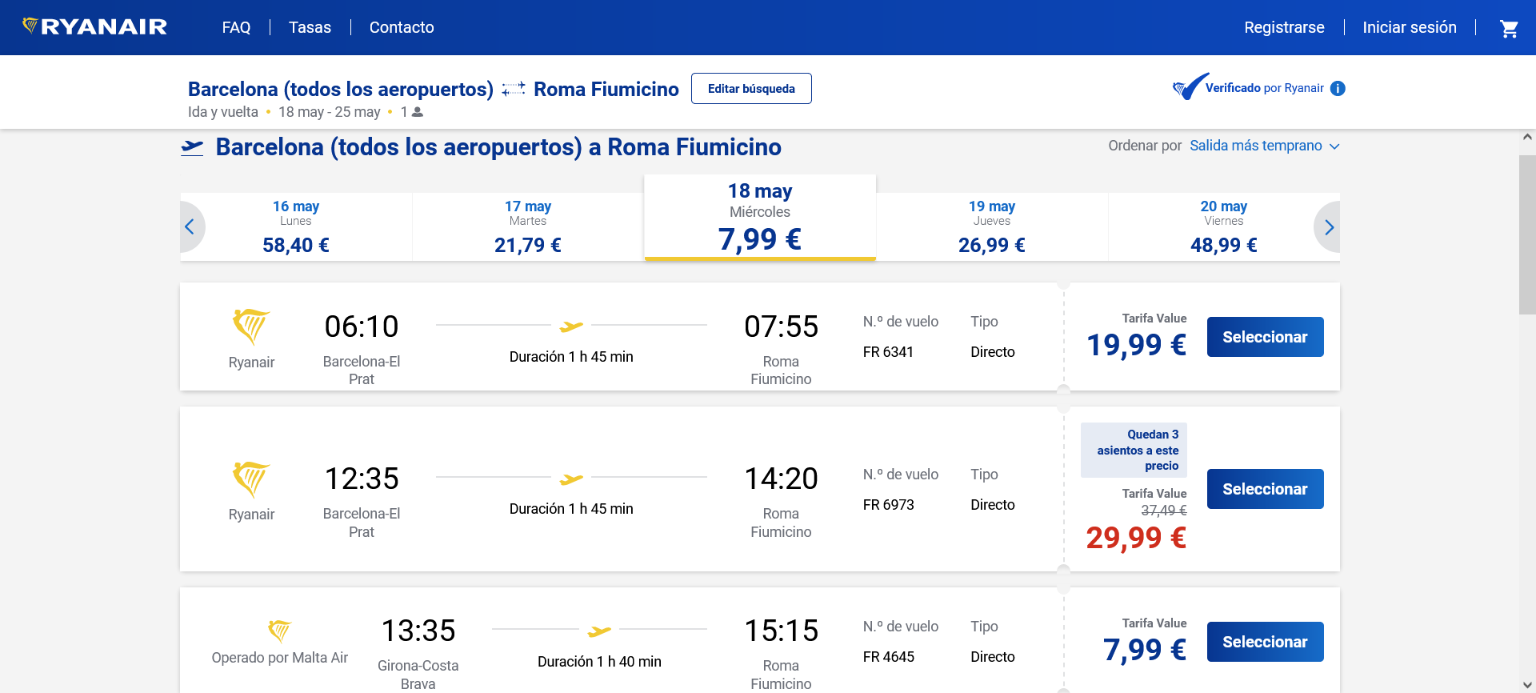Select the 19 may Jueves date tab
This screenshot has height=693, width=1536.
[x=992, y=227]
